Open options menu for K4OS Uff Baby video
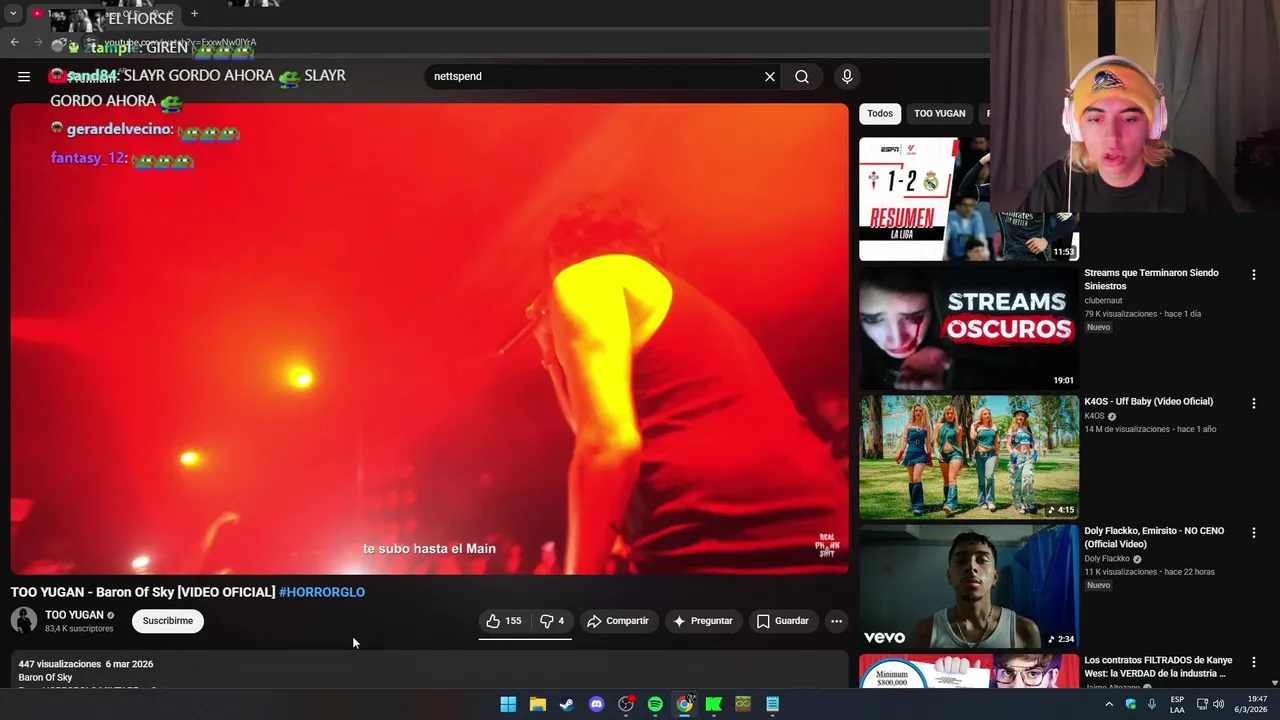The image size is (1280, 720). (1253, 403)
